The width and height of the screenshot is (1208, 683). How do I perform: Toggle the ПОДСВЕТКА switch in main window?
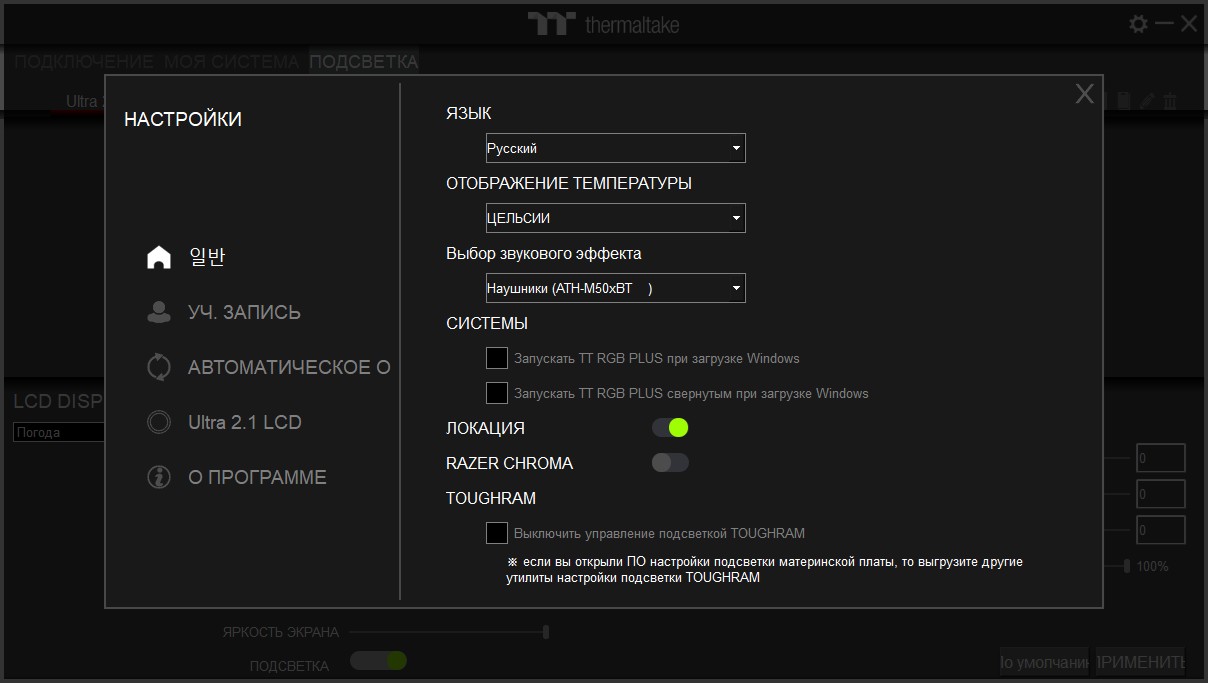(x=378, y=661)
